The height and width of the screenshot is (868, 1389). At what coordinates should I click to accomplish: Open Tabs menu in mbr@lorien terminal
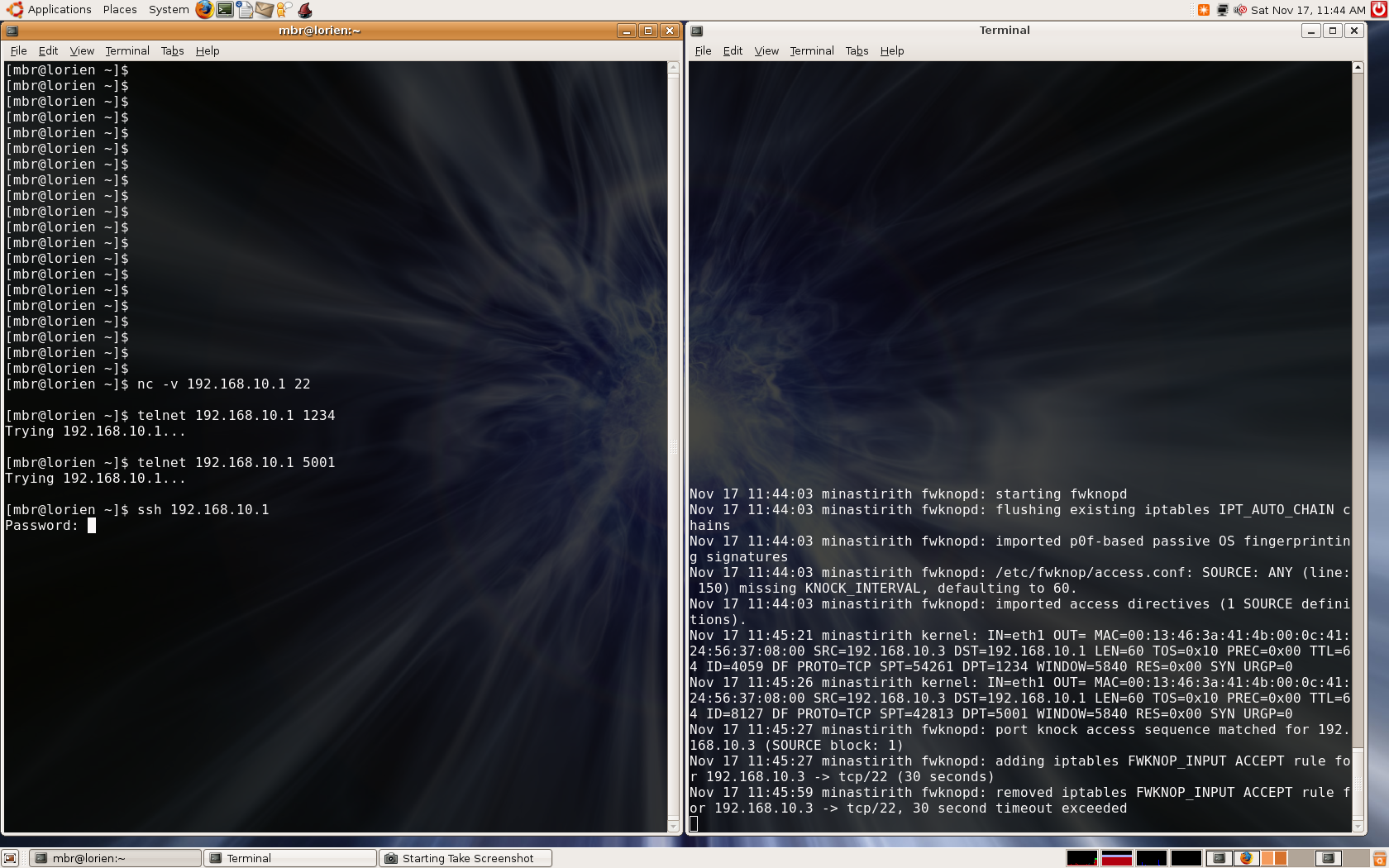click(172, 51)
